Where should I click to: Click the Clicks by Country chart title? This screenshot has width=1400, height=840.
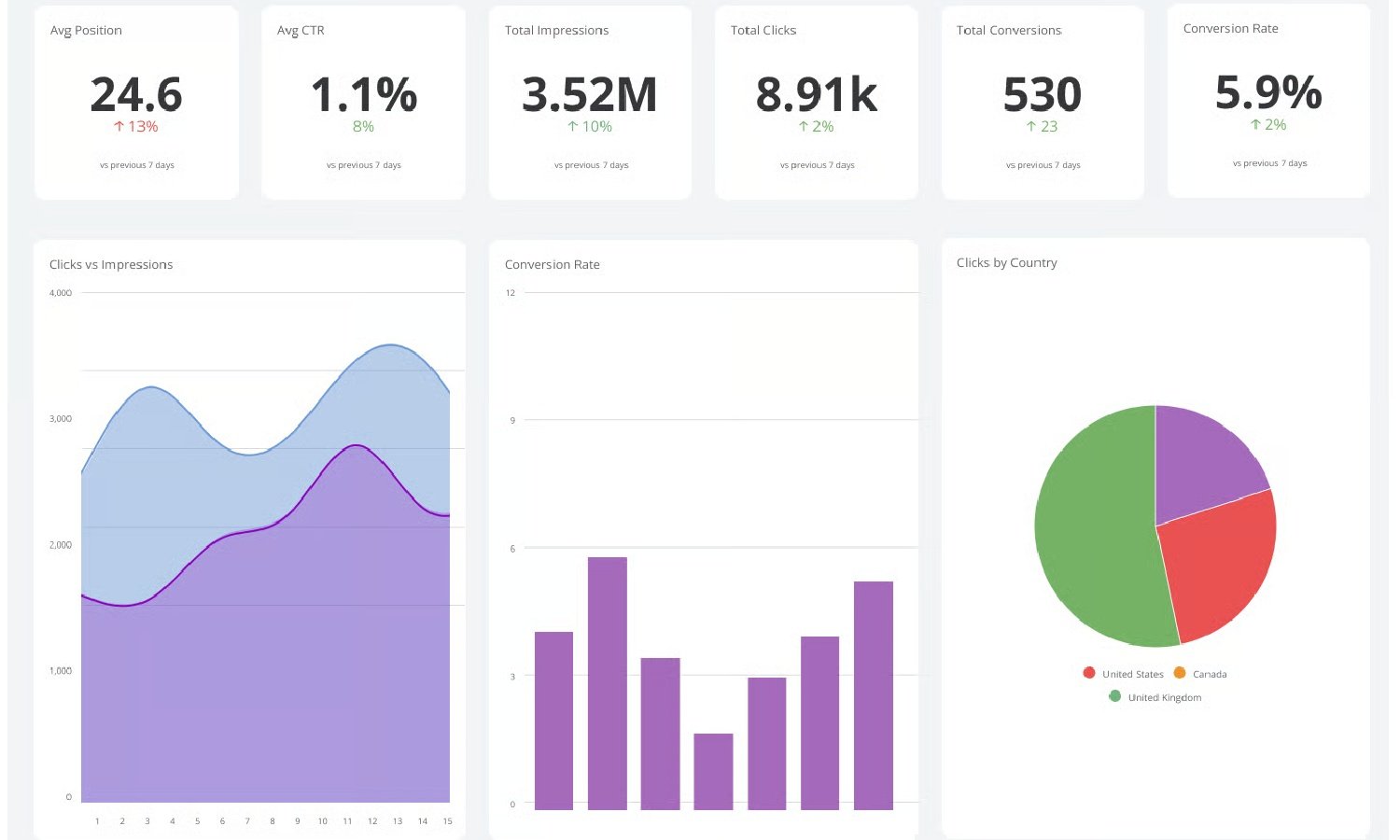coord(1007,262)
